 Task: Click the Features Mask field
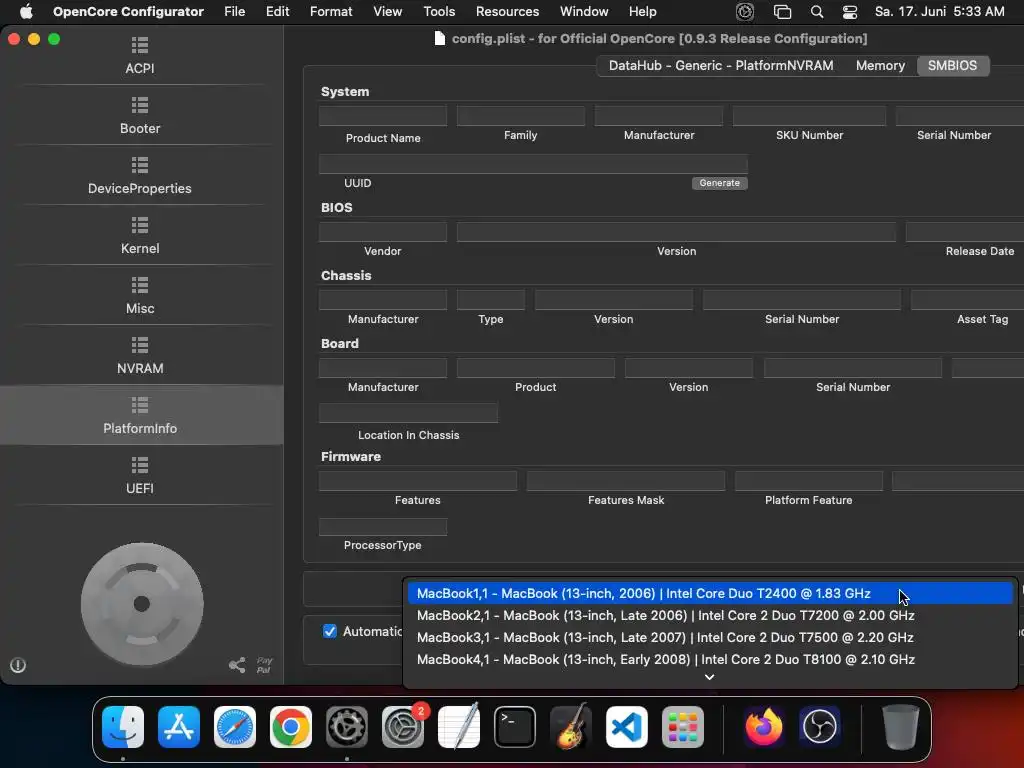pos(626,481)
